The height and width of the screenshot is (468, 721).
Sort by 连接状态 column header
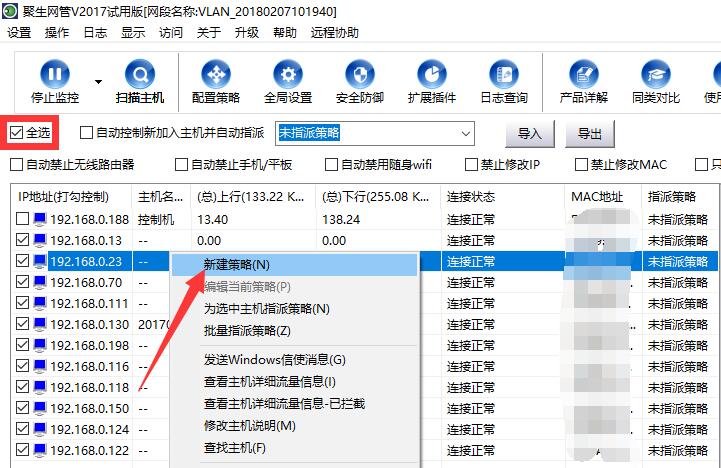502,197
